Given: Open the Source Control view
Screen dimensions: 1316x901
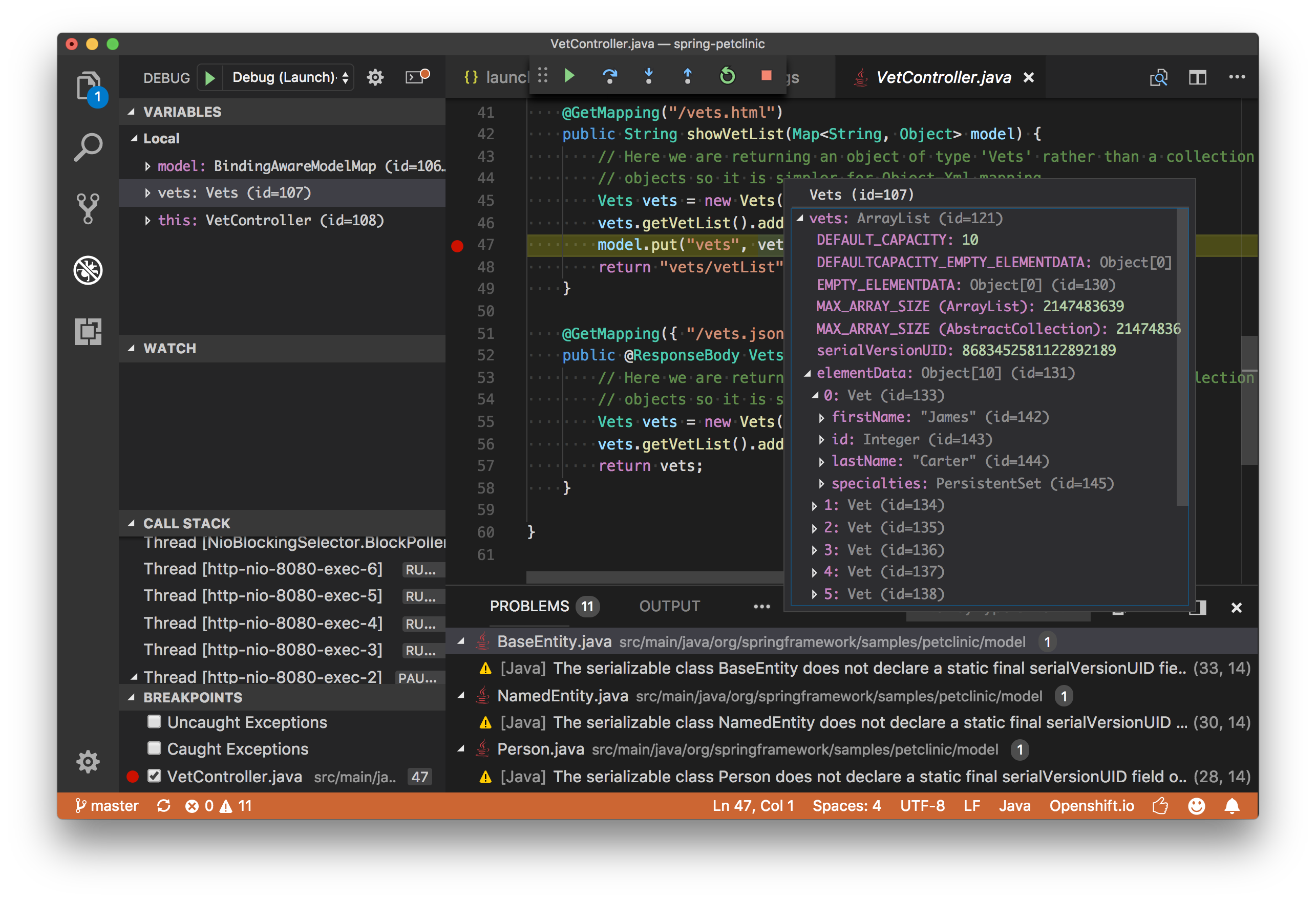Looking at the screenshot, I should click(x=88, y=208).
